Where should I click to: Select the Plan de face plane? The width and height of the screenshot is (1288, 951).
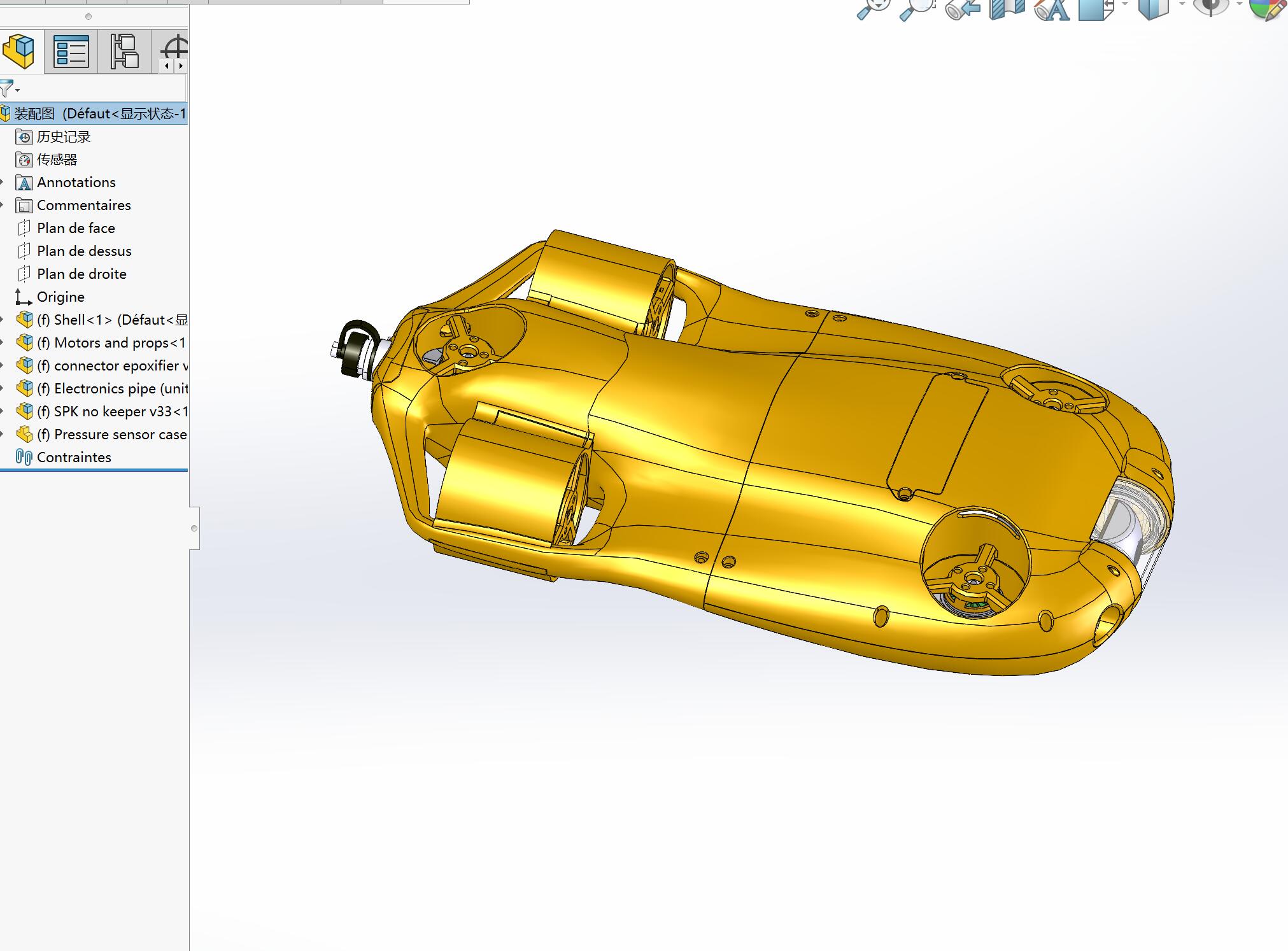click(76, 228)
